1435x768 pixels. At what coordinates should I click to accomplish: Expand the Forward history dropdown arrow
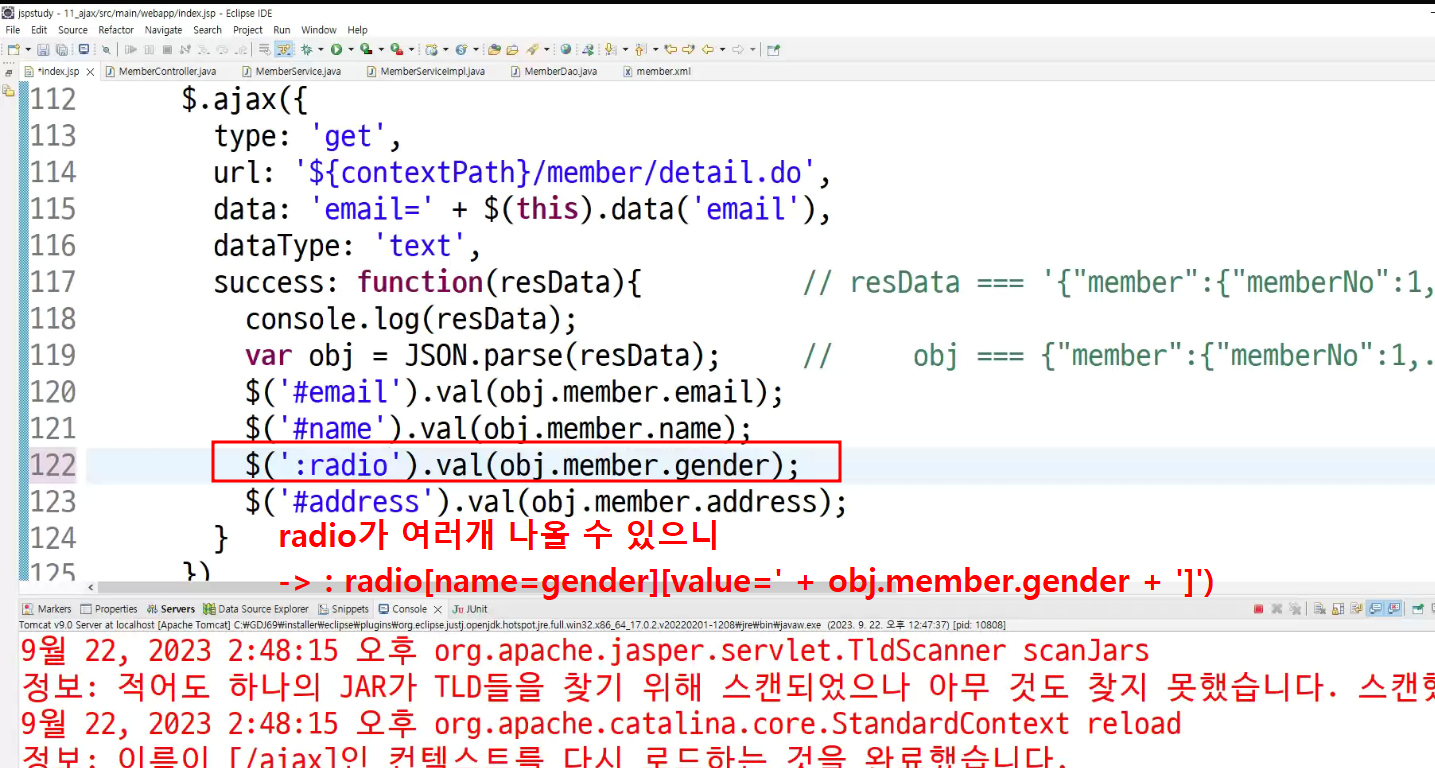click(x=752, y=49)
